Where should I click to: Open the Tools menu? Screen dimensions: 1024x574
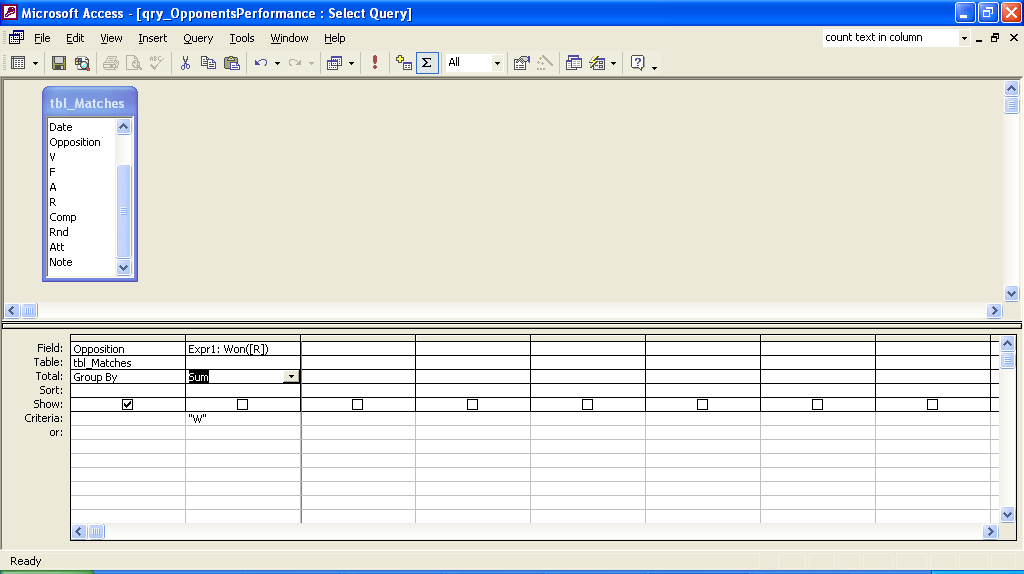[242, 38]
